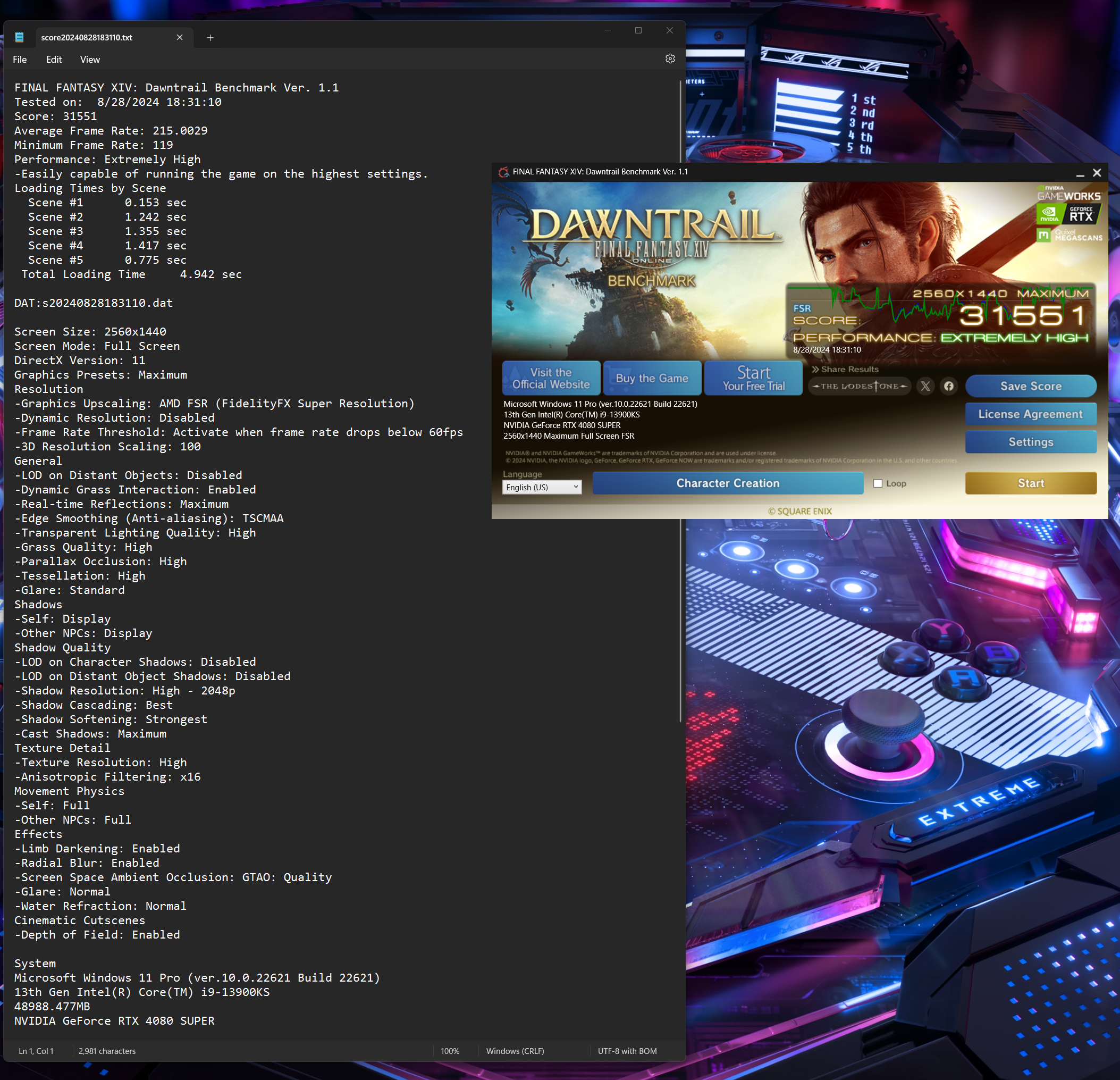
Task: Click Buy the Game button
Action: (x=652, y=379)
